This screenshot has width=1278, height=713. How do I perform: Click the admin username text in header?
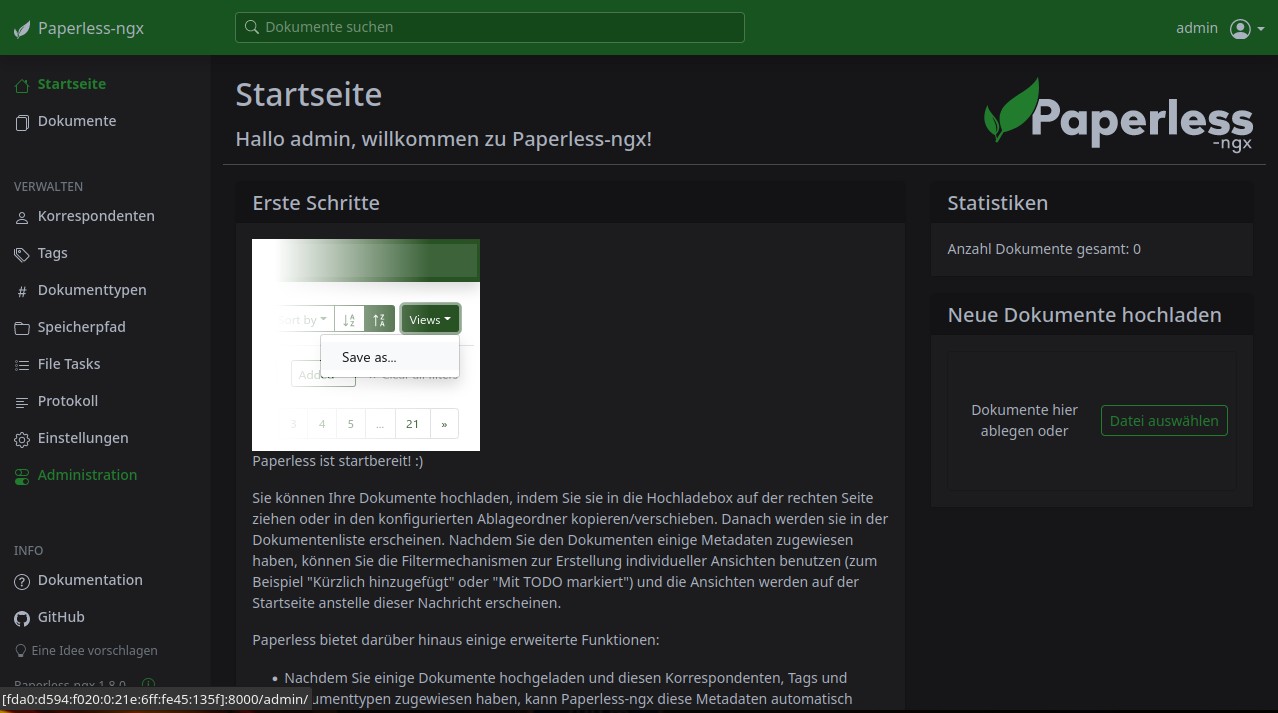coord(1197,28)
